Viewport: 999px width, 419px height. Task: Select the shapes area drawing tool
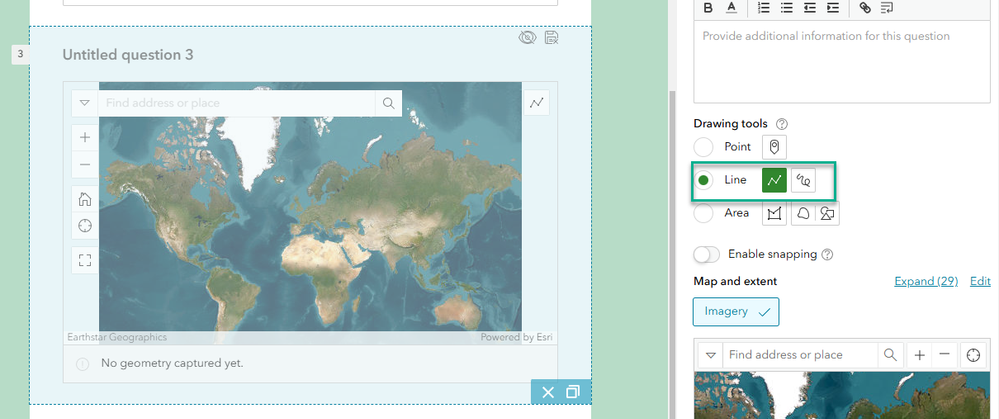(x=827, y=213)
